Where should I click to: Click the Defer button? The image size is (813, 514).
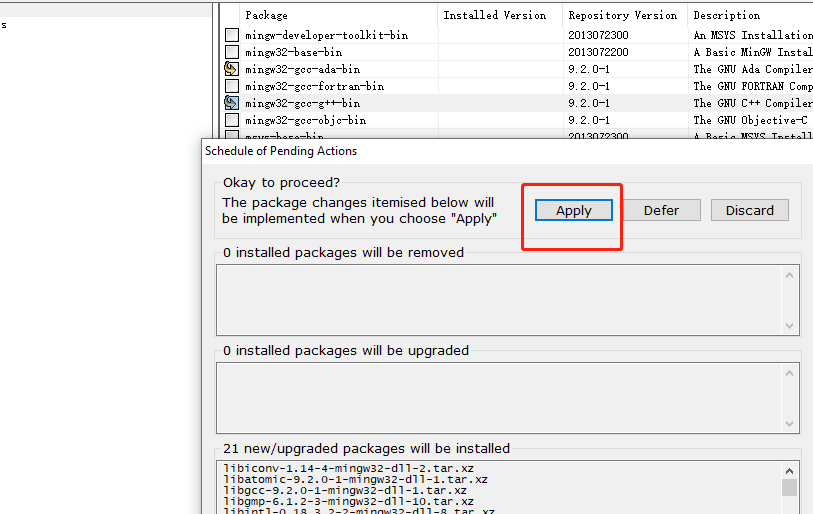click(x=661, y=210)
